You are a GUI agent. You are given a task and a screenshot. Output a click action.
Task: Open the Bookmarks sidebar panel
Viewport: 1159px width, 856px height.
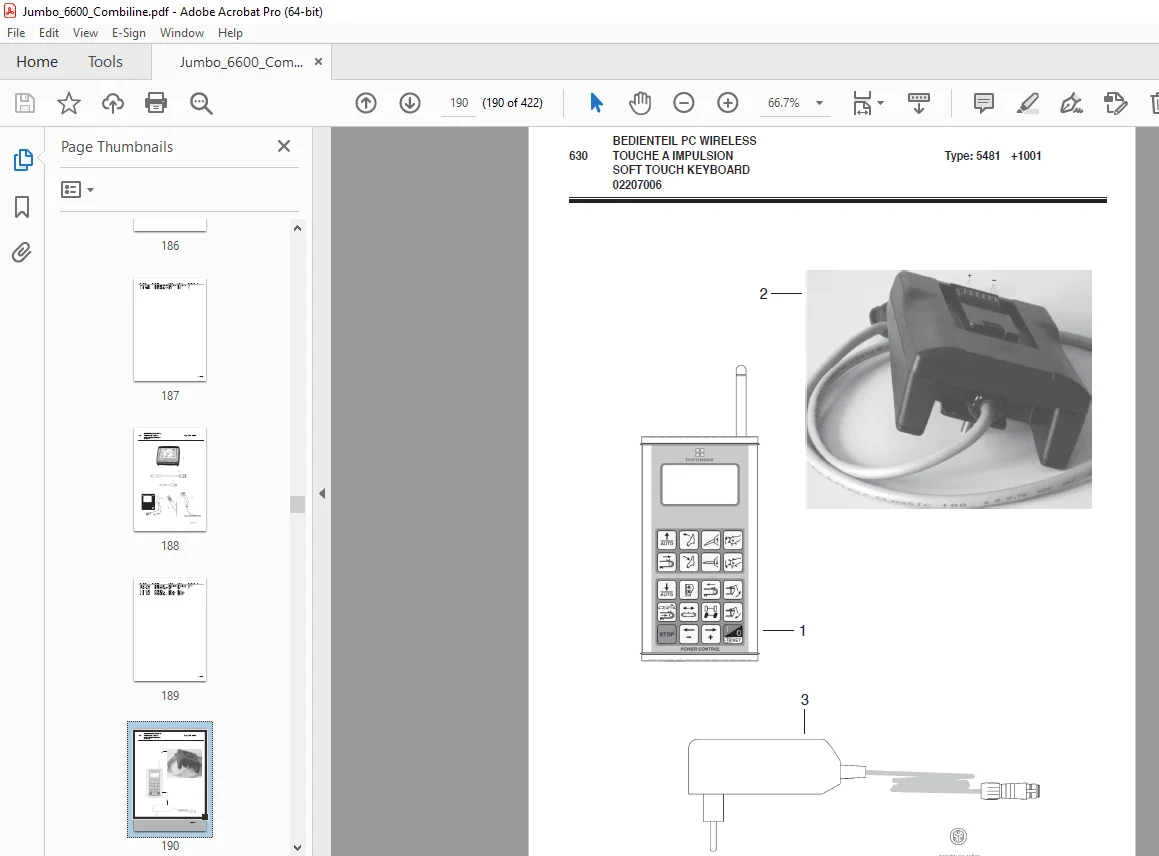pyautogui.click(x=22, y=207)
